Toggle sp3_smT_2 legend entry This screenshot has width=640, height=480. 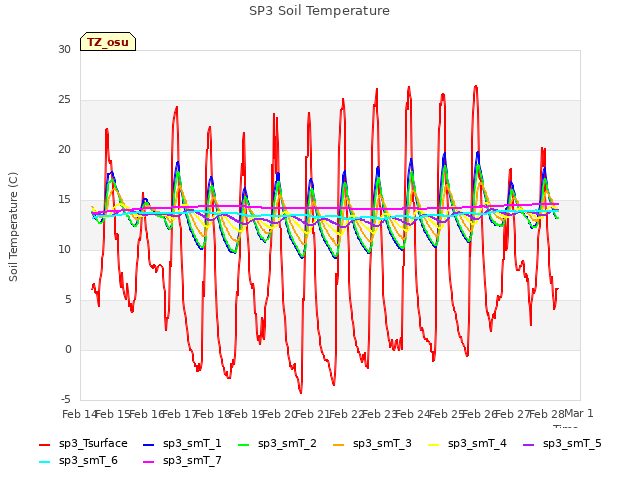click(x=277, y=444)
